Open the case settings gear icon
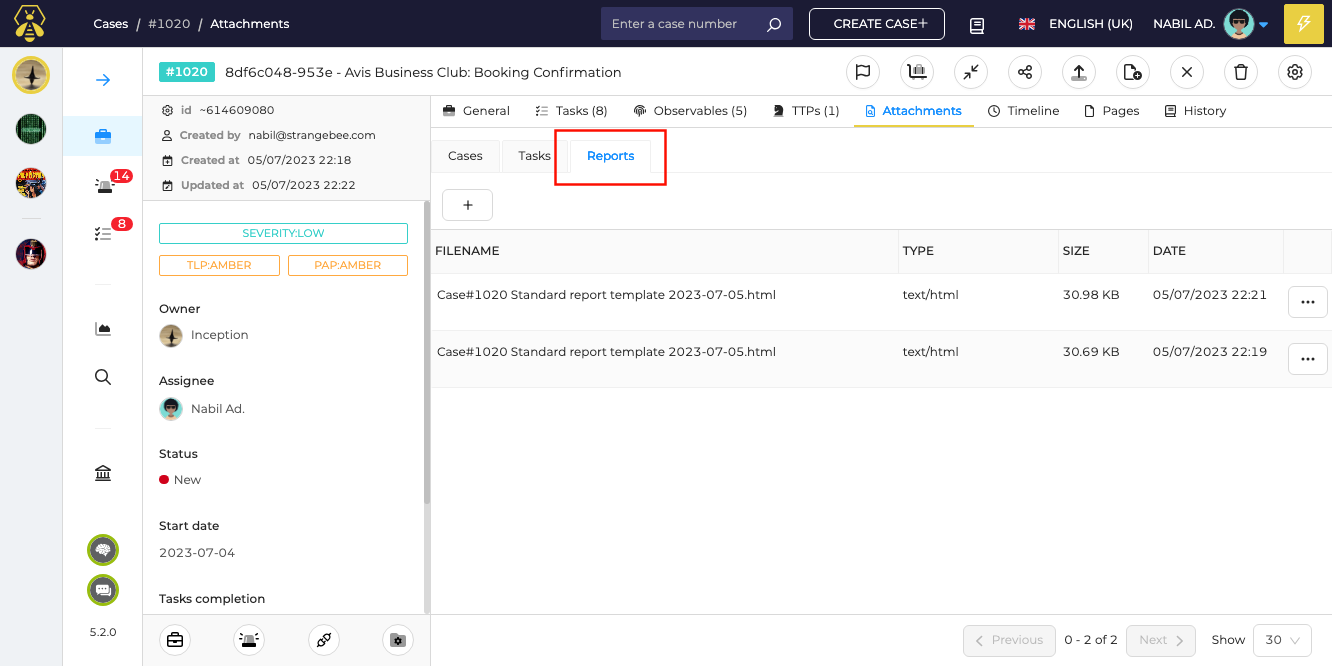 point(1295,72)
